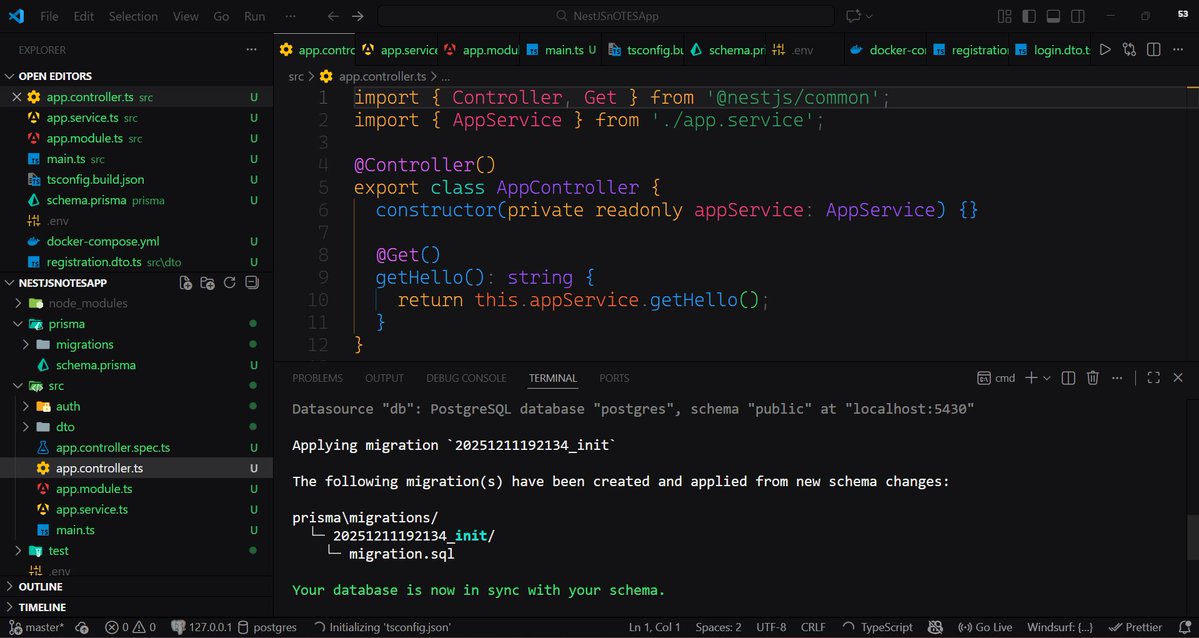The height and width of the screenshot is (638, 1199).
Task: Open the chat dropdown chevron
Action: 869,16
